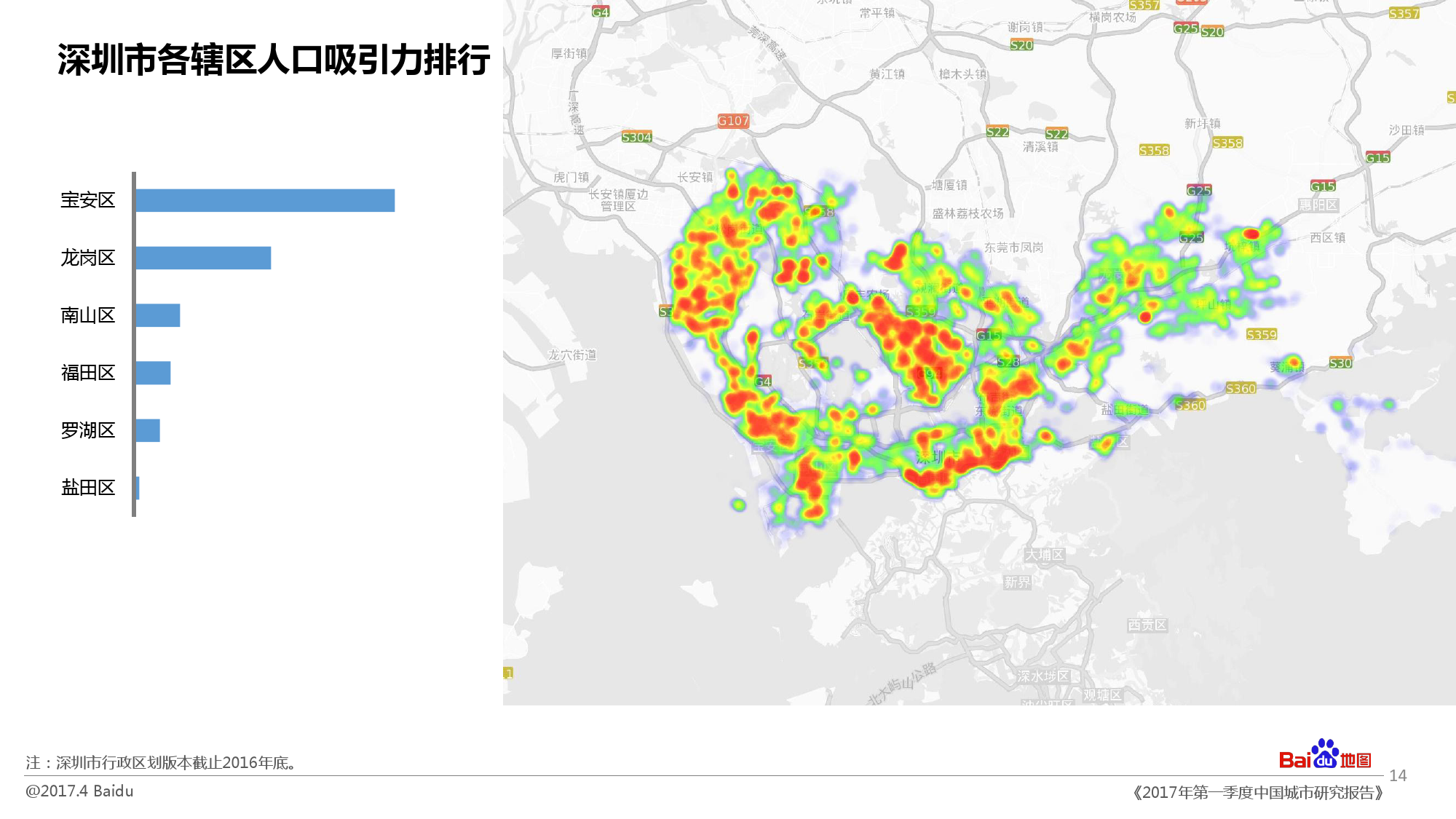Click the 龙穴街道 map label
This screenshot has width=1456, height=819.
572,355
